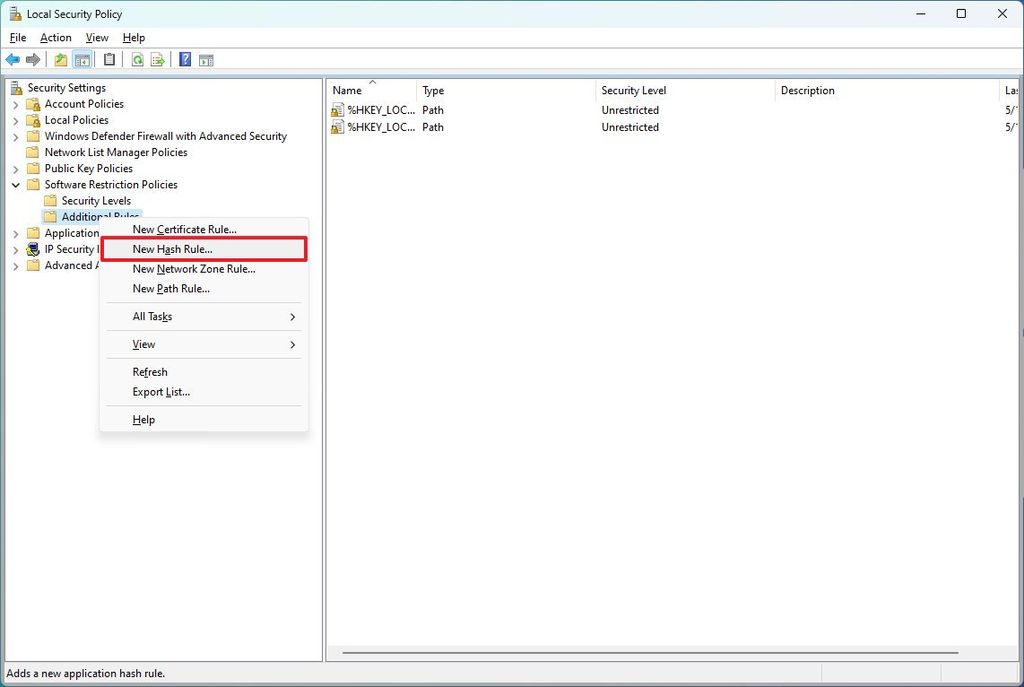Expand the Public Key Policies node
The width and height of the screenshot is (1024, 687).
(x=16, y=169)
